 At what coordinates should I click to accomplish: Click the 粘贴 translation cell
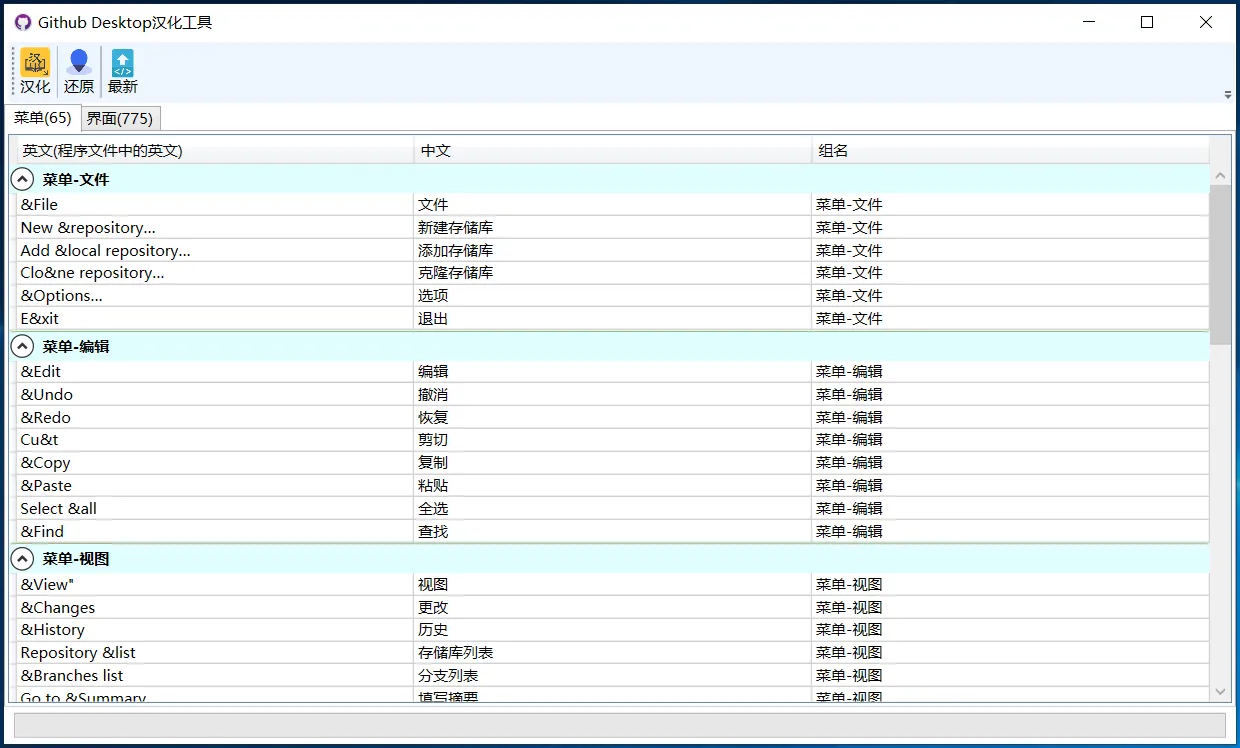click(613, 485)
